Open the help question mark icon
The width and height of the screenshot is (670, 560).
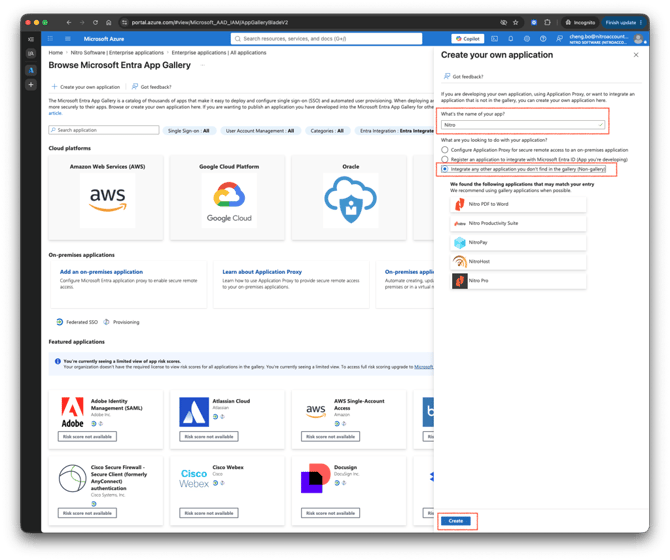[543, 38]
